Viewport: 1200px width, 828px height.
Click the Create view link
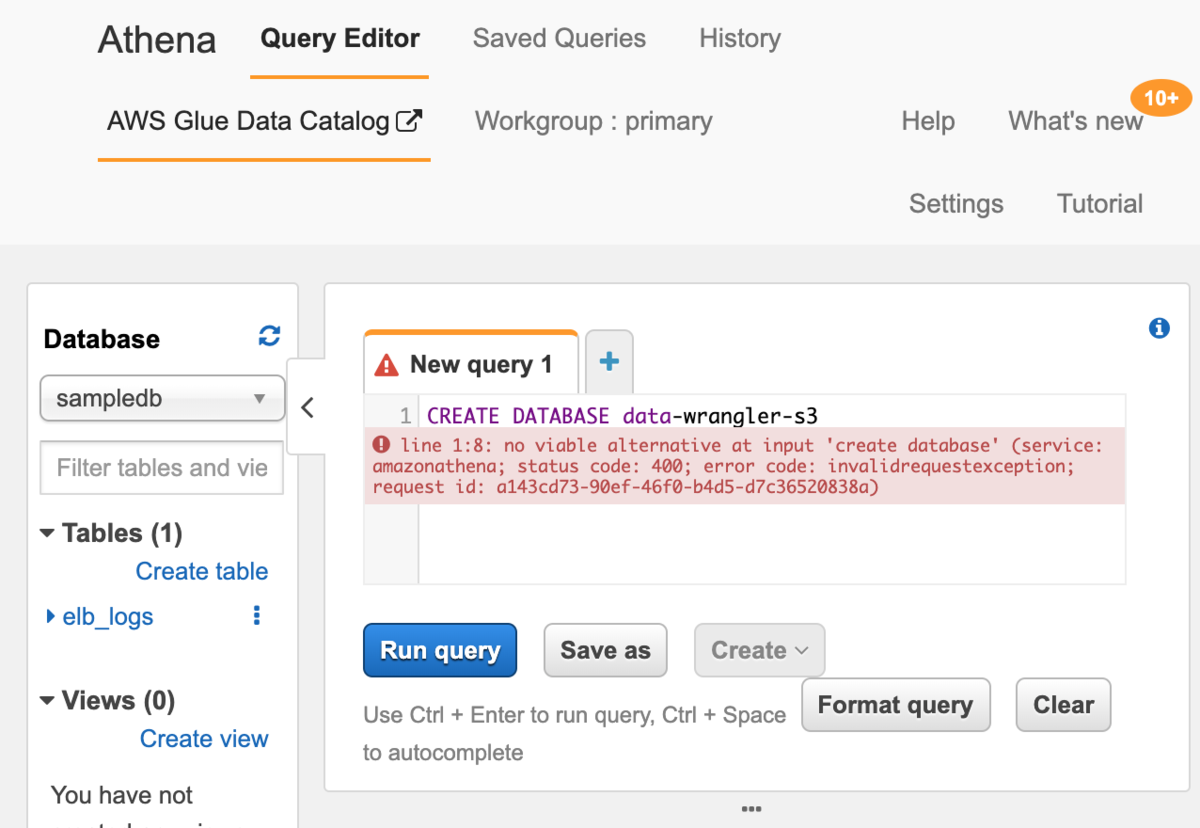204,739
